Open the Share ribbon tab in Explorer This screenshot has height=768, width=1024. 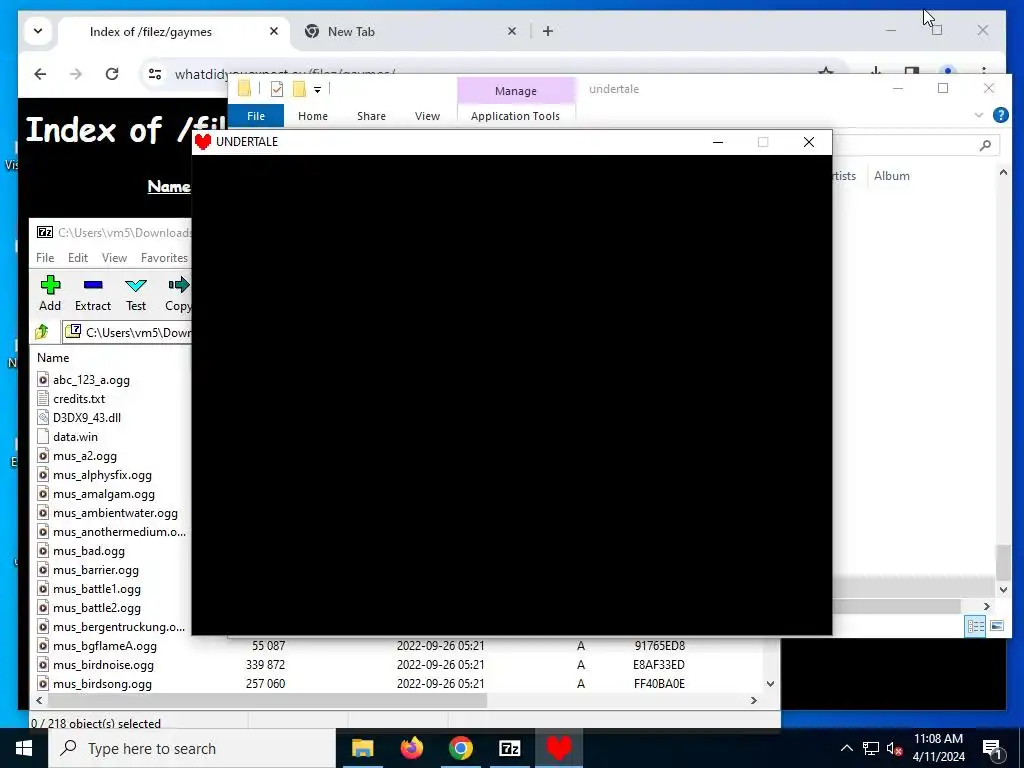pyautogui.click(x=371, y=116)
